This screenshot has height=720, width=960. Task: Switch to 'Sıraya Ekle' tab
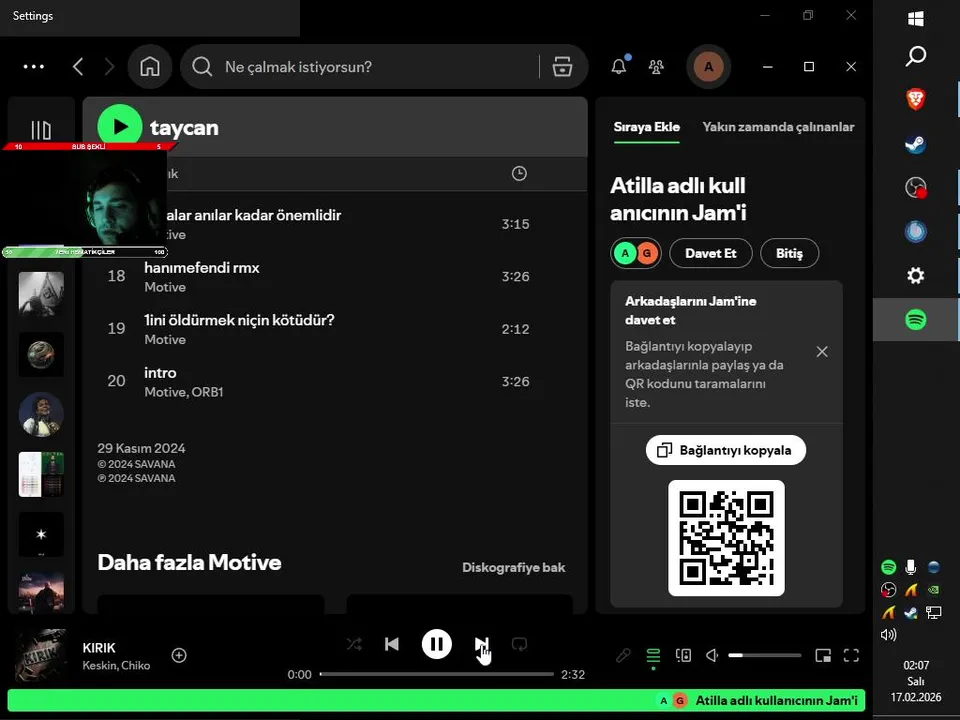(647, 127)
